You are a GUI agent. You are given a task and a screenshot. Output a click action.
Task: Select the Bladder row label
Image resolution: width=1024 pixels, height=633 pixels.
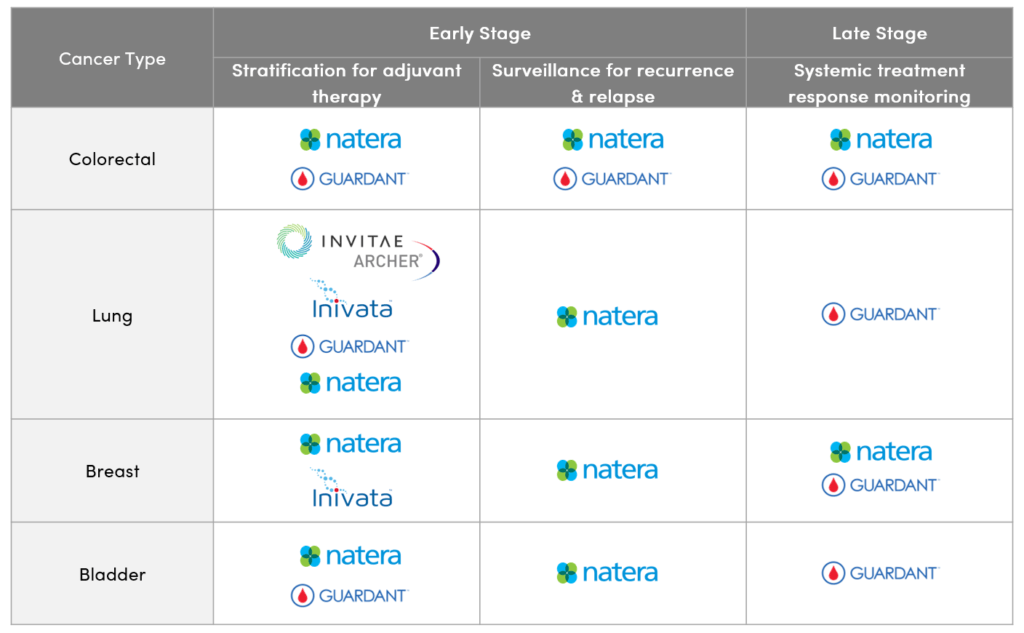tap(112, 574)
